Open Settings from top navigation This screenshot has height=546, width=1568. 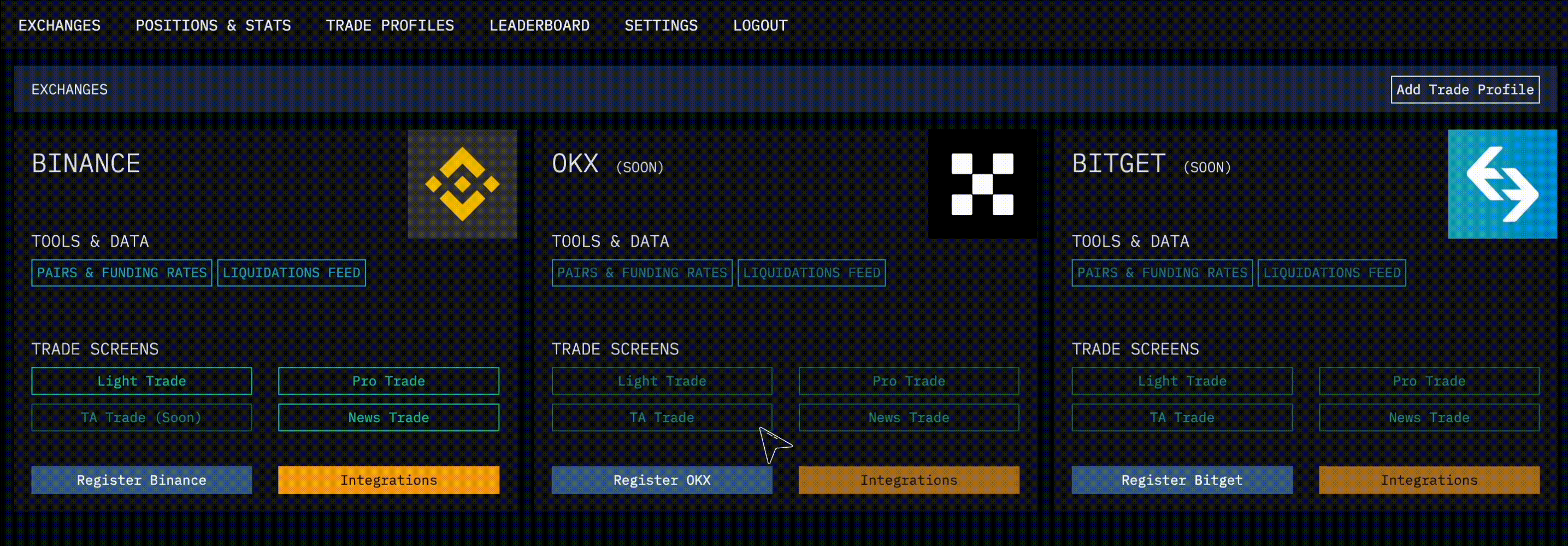[661, 26]
